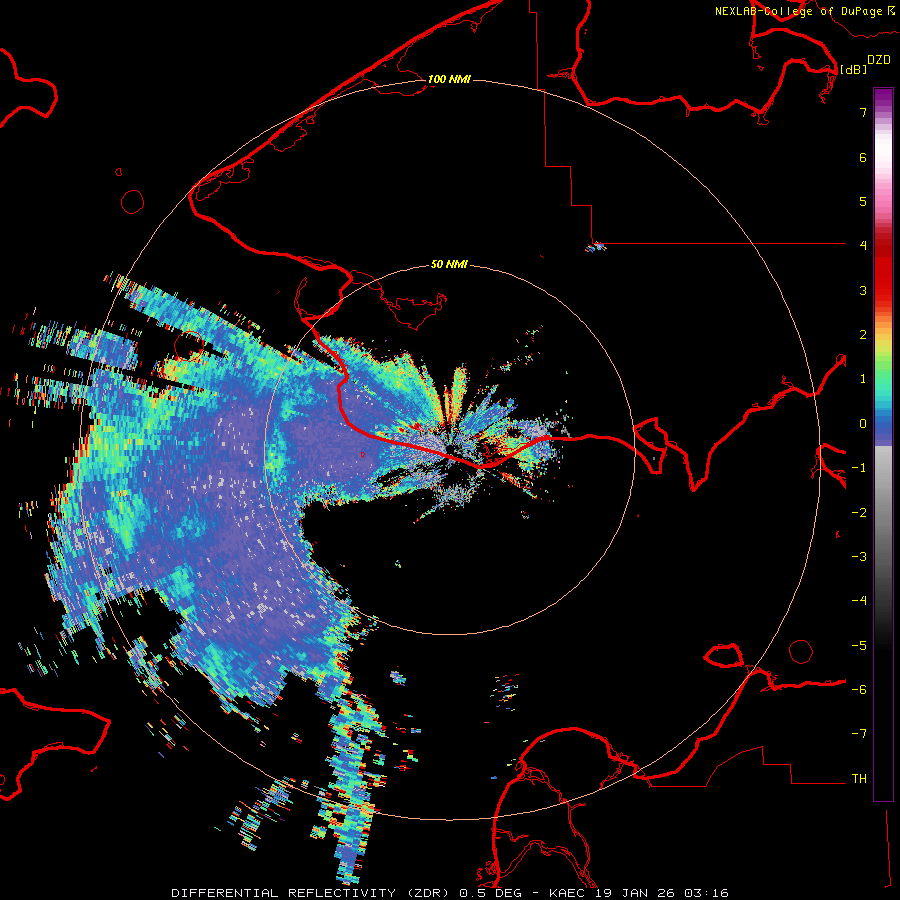Click the 7 value on color scale

[863, 112]
